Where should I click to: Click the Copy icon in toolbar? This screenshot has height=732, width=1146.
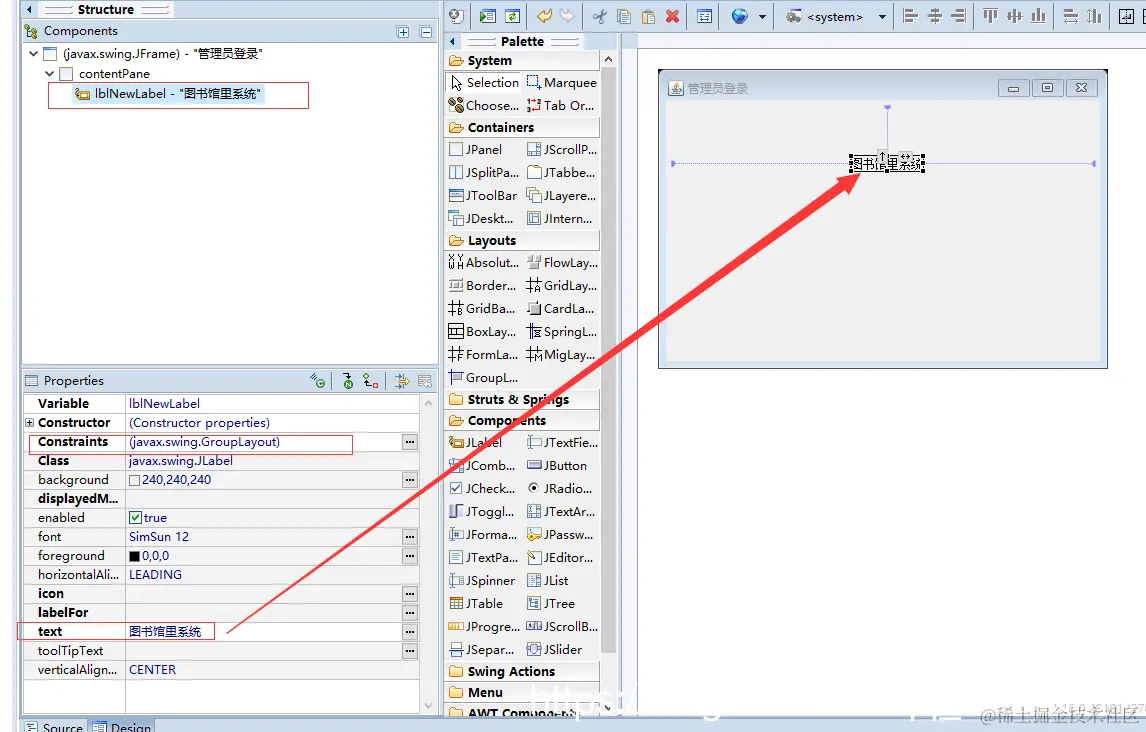[x=623, y=16]
